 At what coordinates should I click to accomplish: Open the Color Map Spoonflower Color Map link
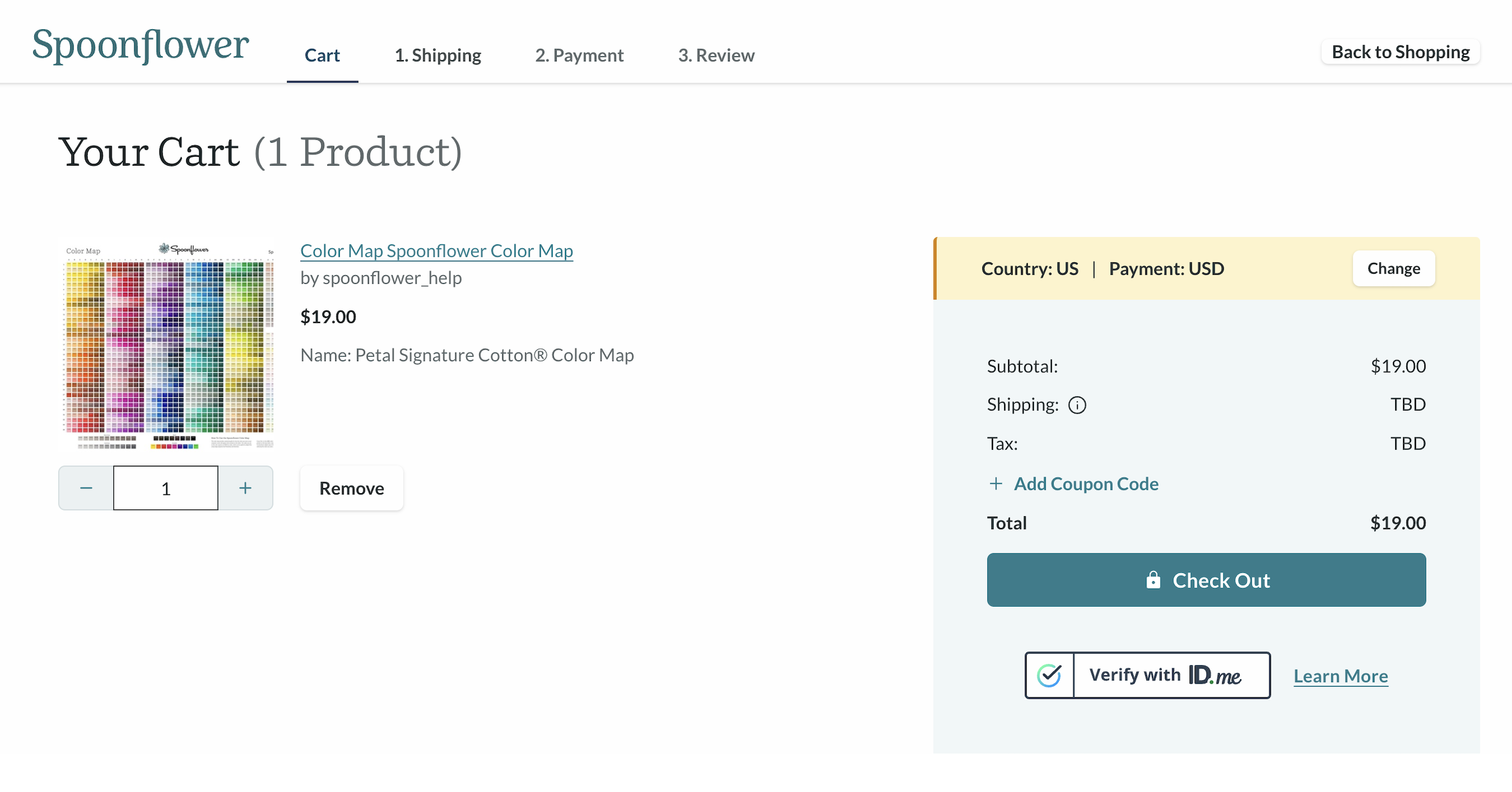[x=437, y=251]
